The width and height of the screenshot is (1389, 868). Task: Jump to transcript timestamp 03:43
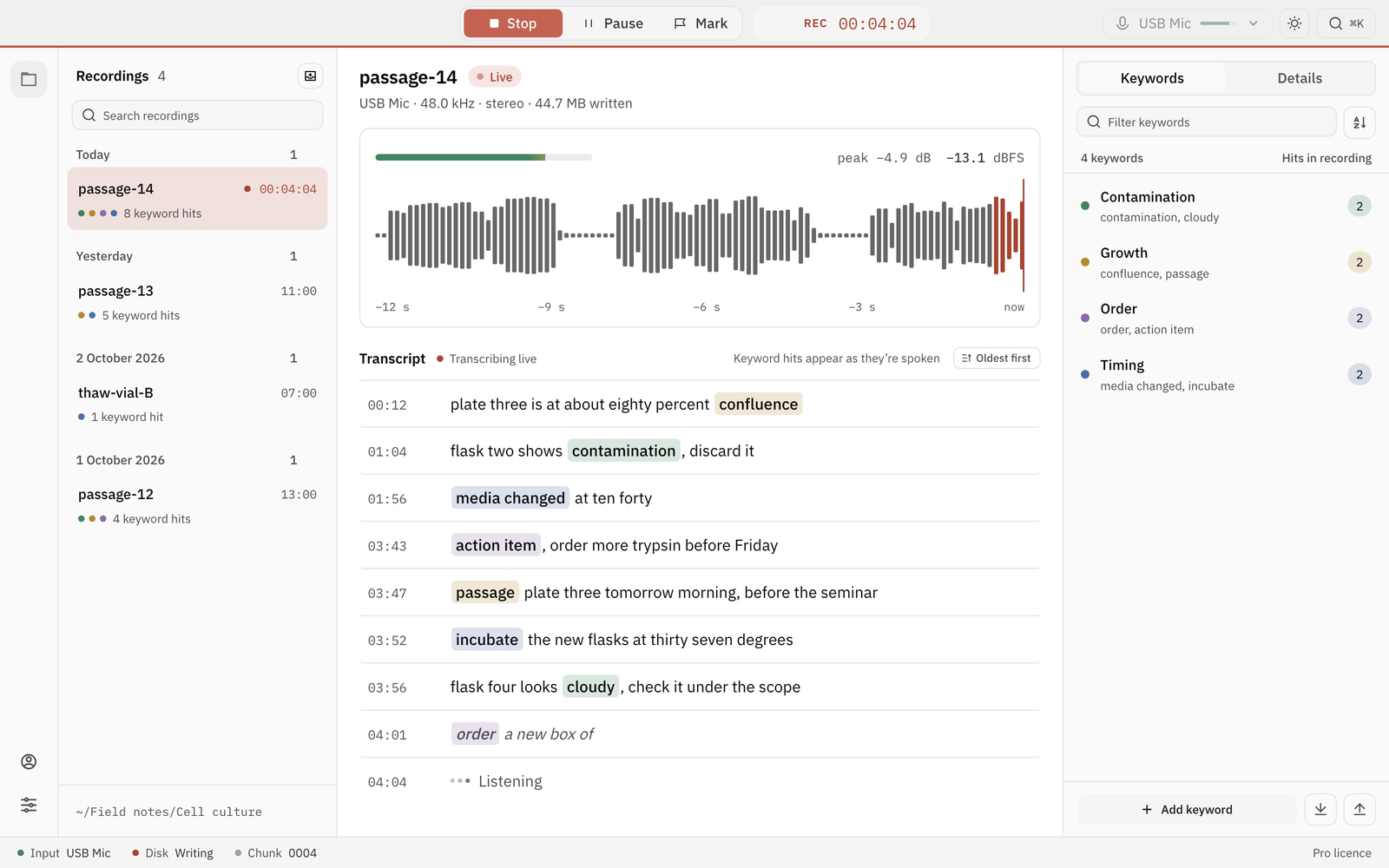tap(387, 546)
